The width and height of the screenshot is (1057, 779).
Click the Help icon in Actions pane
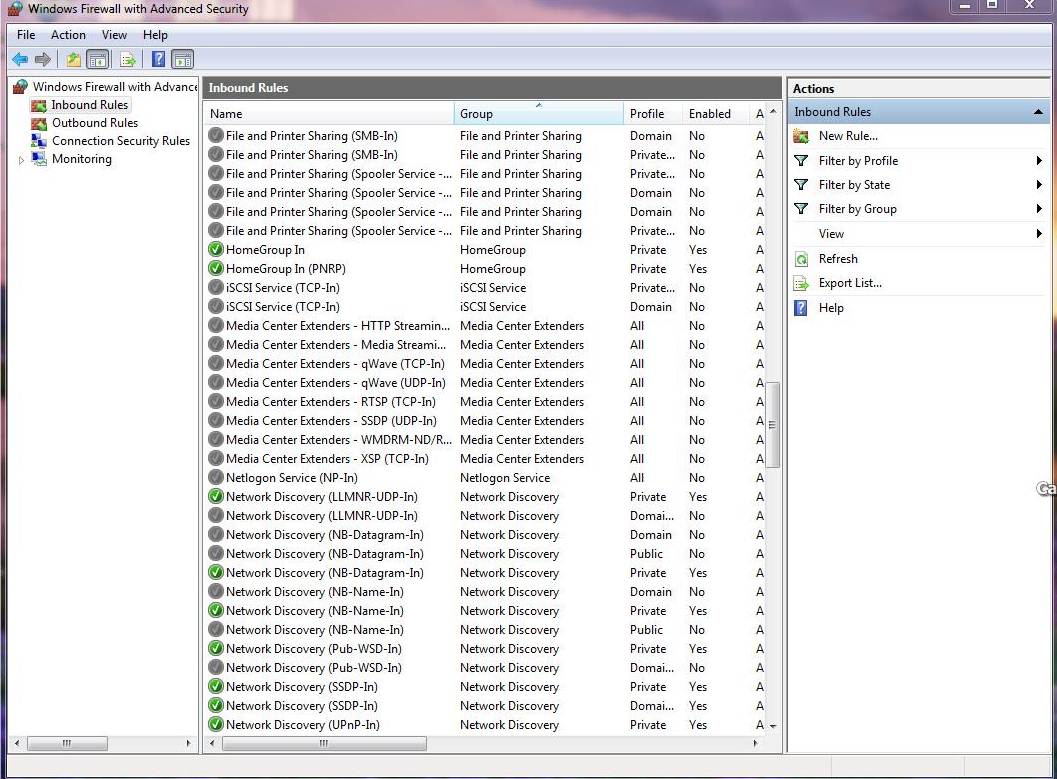click(x=801, y=309)
